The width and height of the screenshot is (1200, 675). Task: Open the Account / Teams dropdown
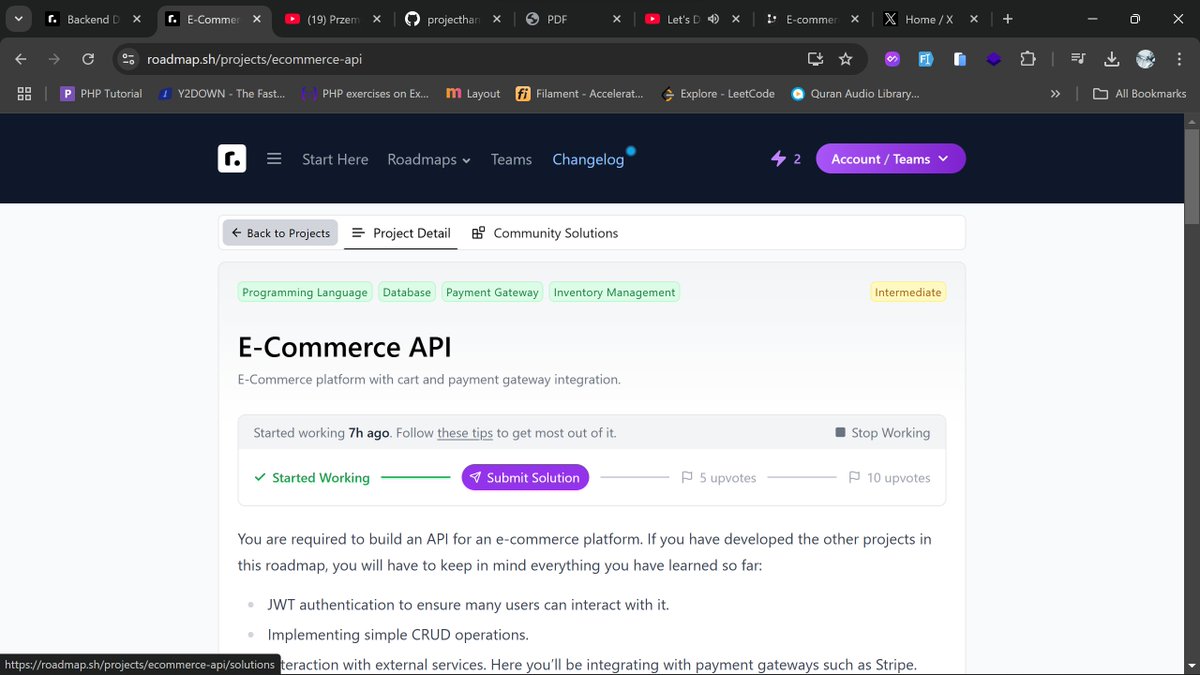[891, 159]
